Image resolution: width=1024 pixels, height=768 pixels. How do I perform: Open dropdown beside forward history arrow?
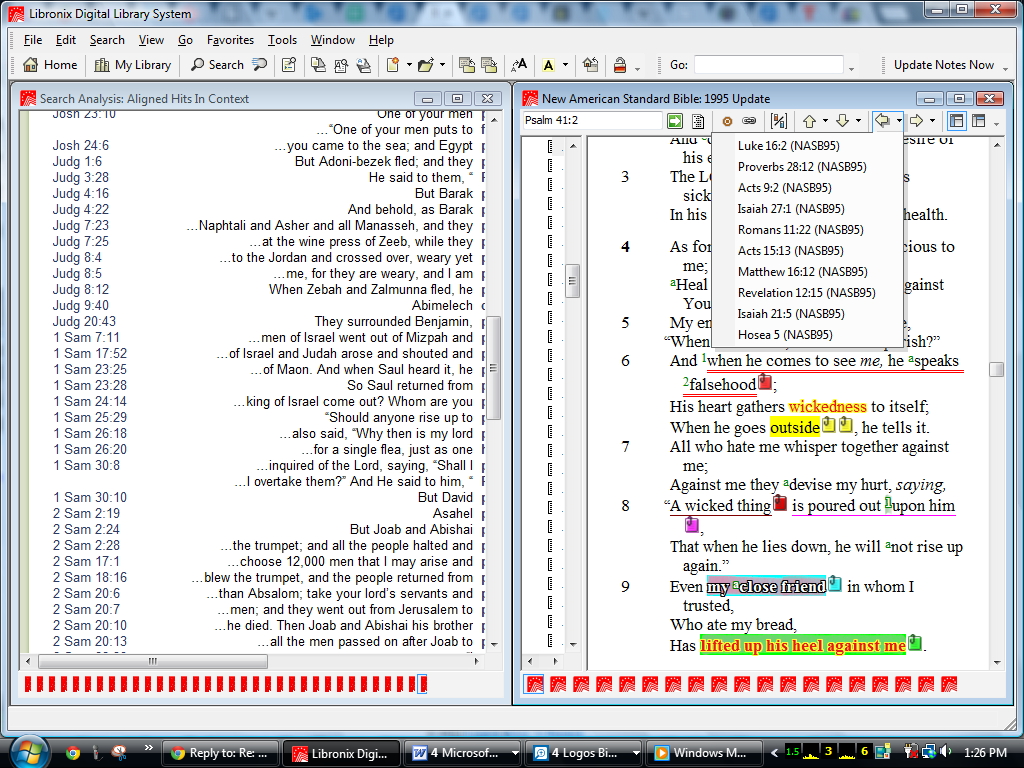(933, 121)
